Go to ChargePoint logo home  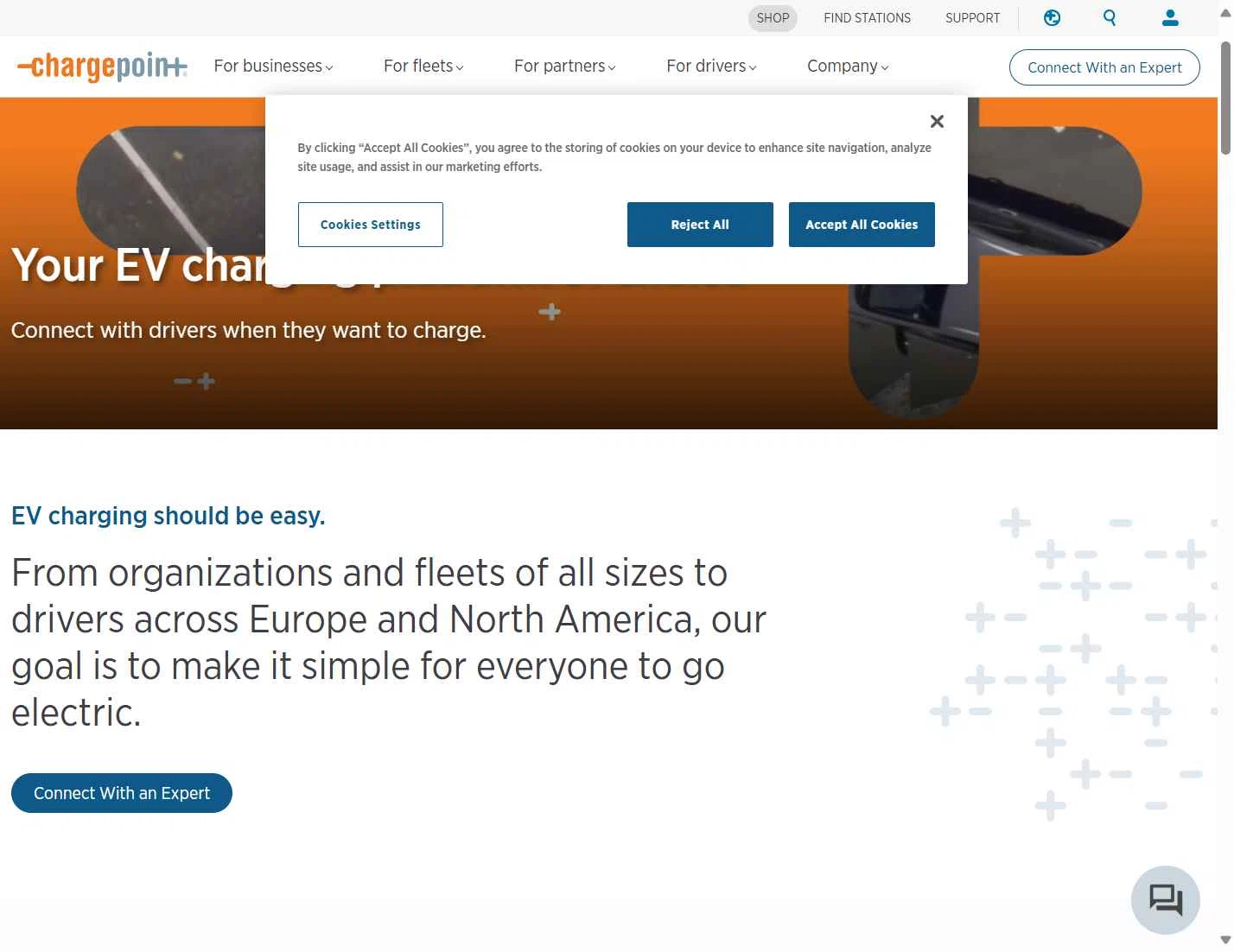(102, 66)
